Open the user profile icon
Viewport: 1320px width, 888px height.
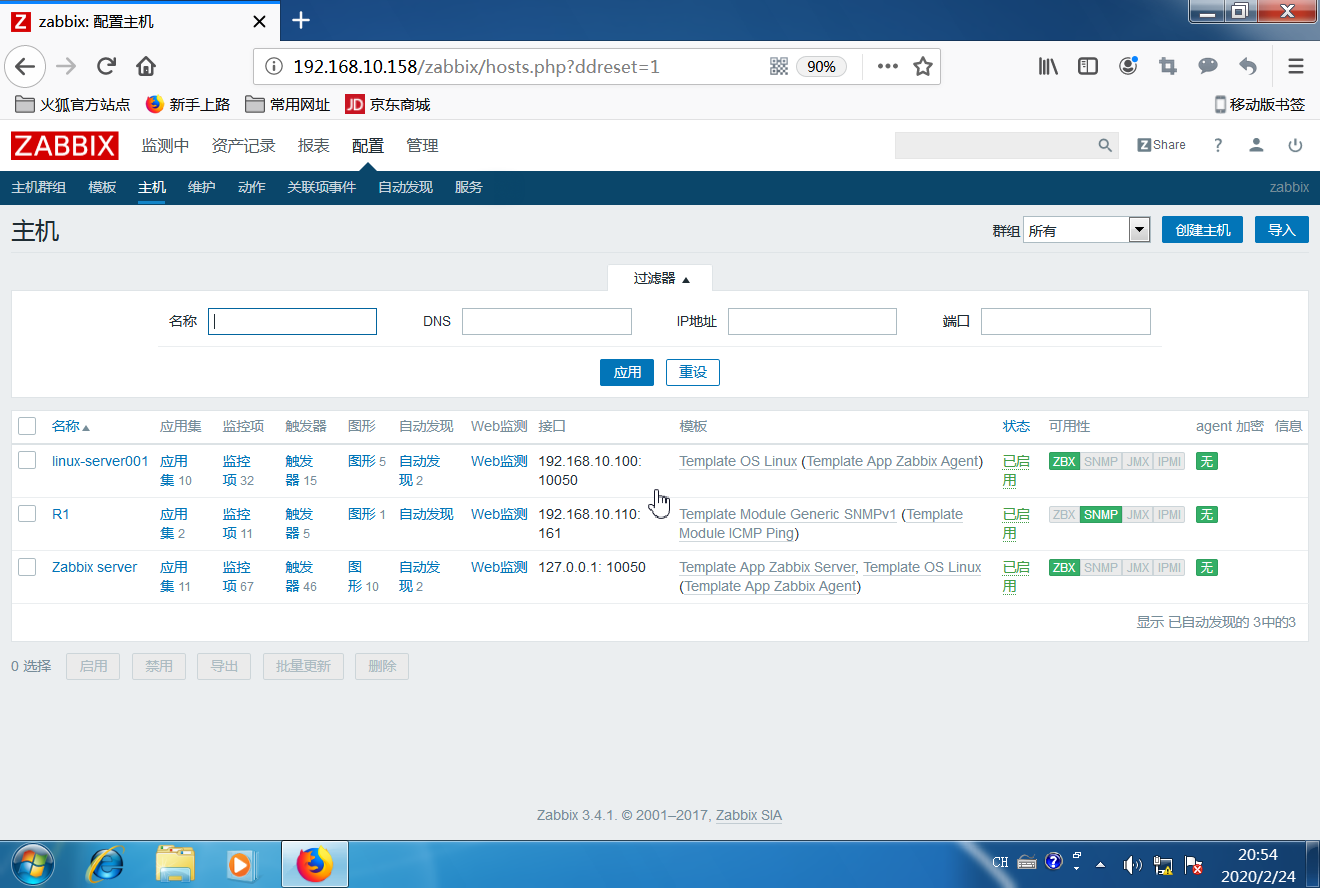(1256, 146)
